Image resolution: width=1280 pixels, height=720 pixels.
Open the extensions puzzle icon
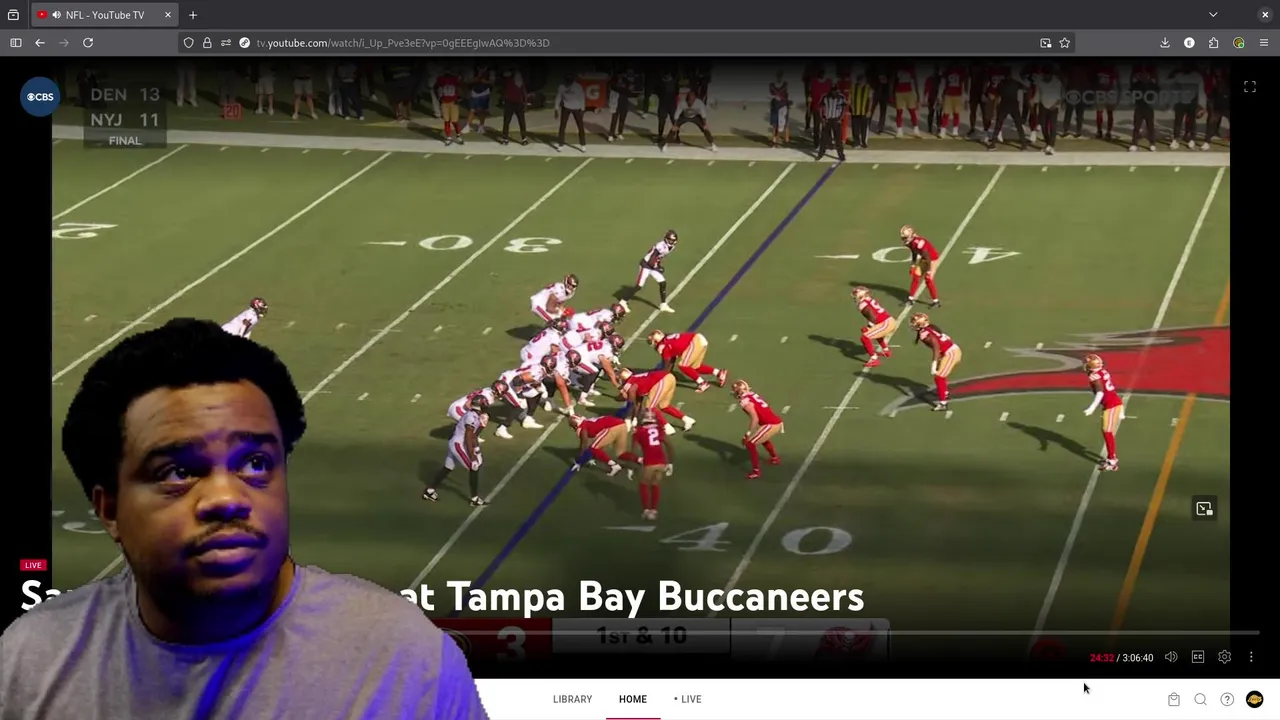pos(1214,43)
